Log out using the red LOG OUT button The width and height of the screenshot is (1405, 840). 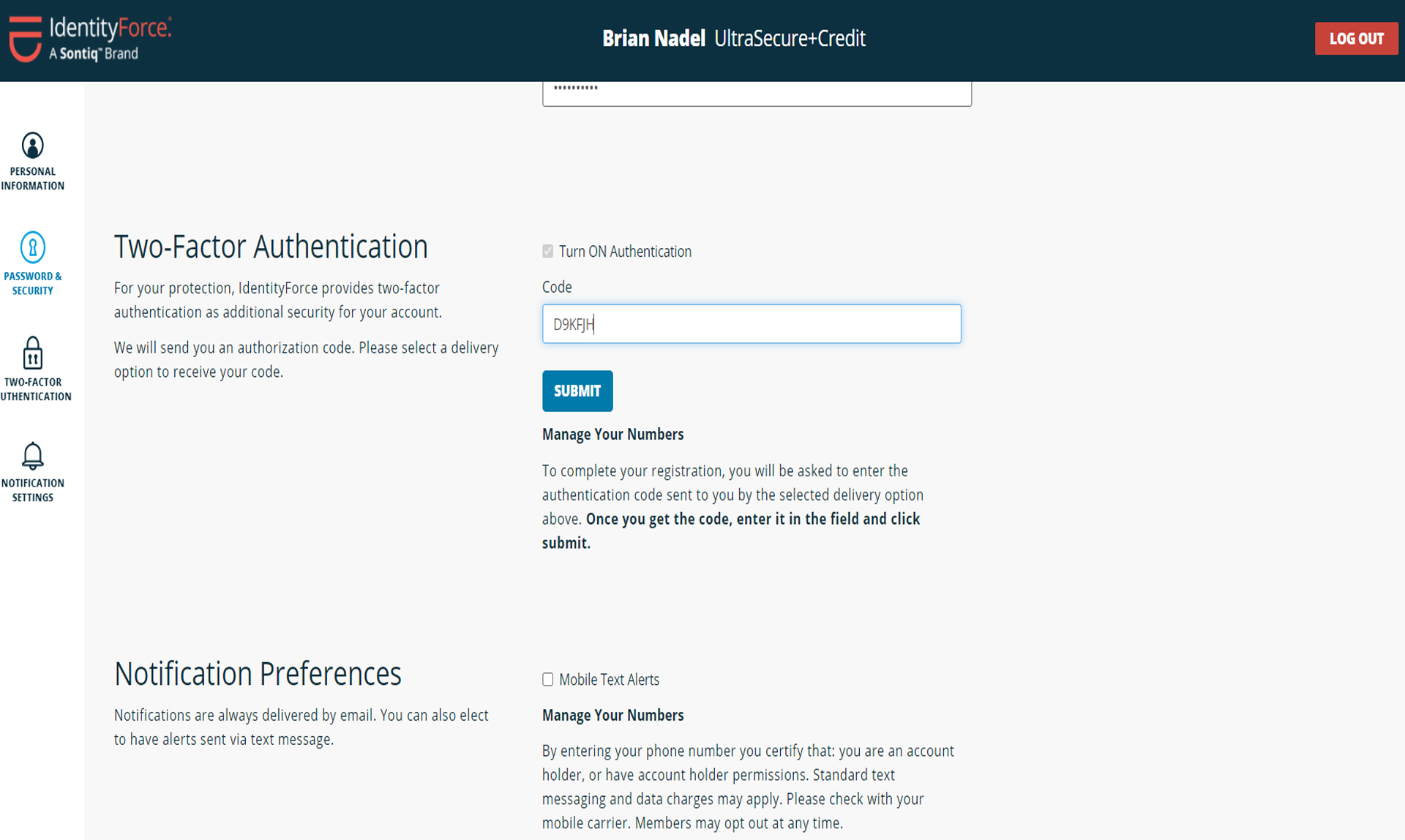point(1356,39)
